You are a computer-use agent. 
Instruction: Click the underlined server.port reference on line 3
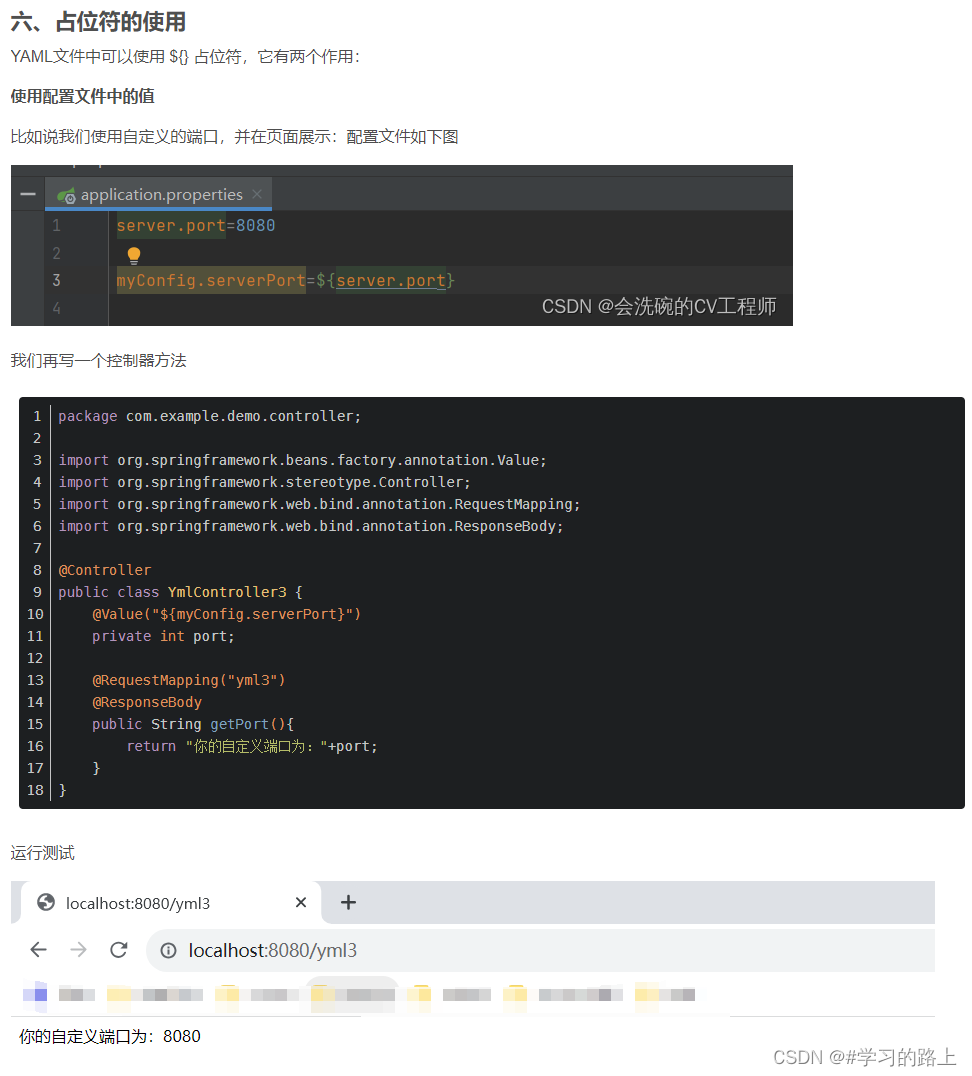390,280
